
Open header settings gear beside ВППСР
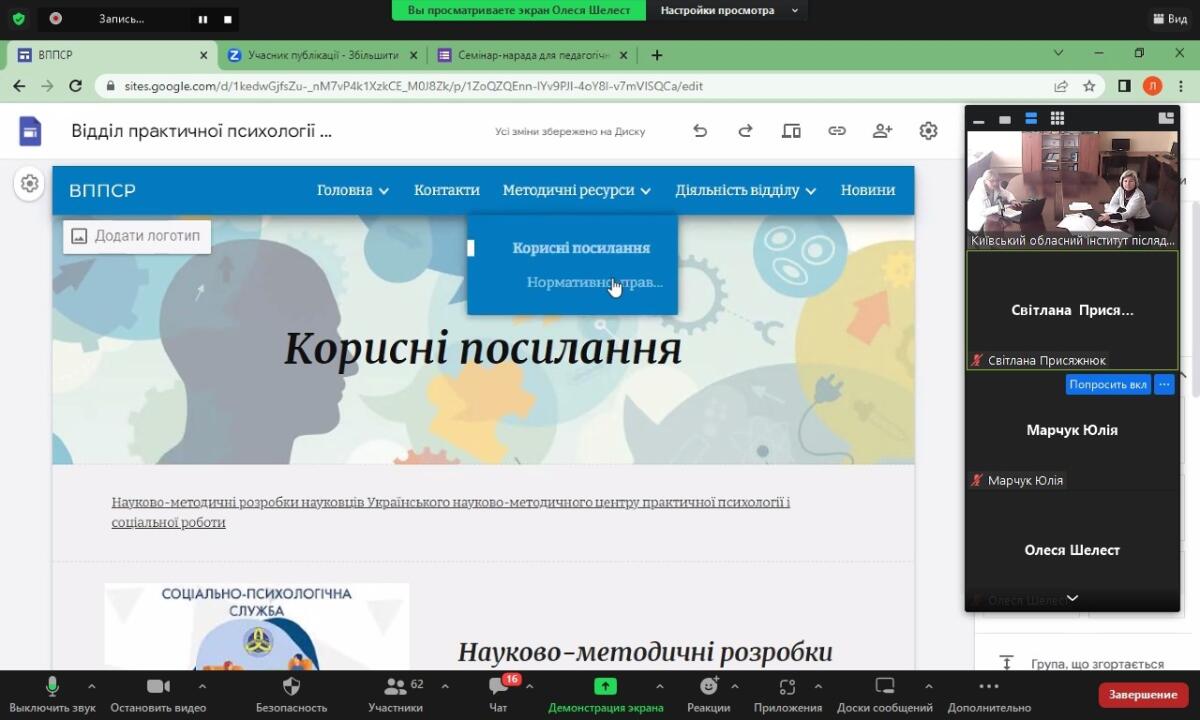[29, 183]
